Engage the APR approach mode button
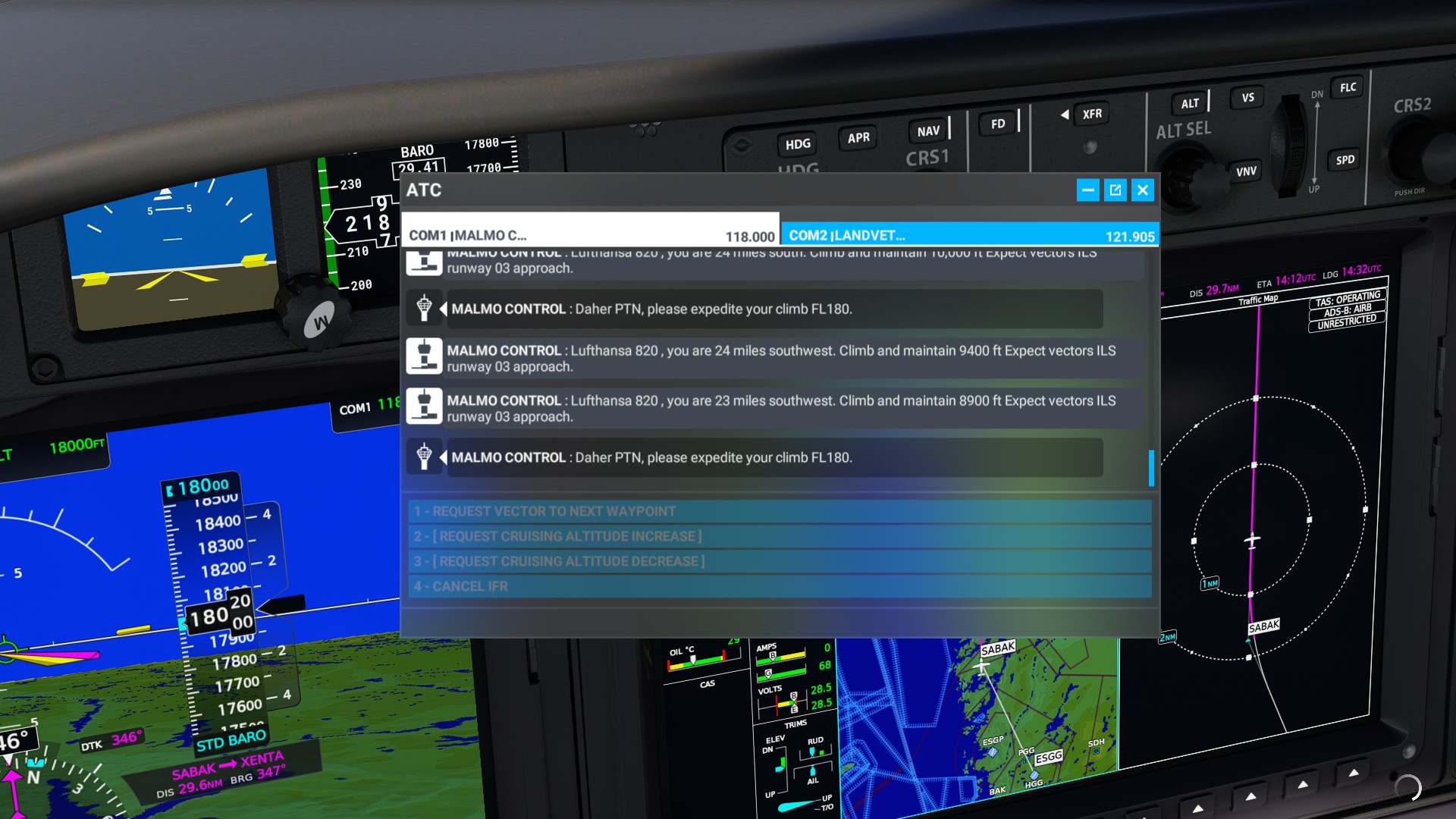The image size is (1456, 819). (858, 137)
